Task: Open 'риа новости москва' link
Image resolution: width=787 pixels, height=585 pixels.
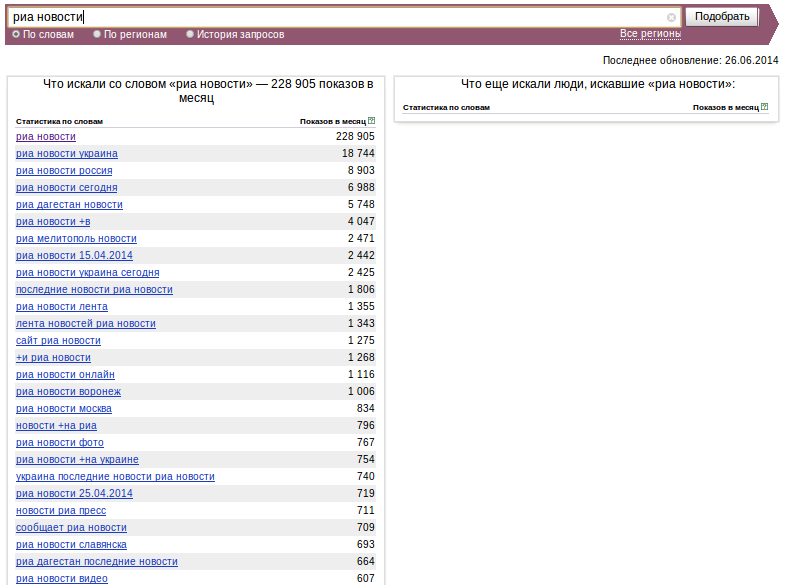Action: click(x=64, y=409)
